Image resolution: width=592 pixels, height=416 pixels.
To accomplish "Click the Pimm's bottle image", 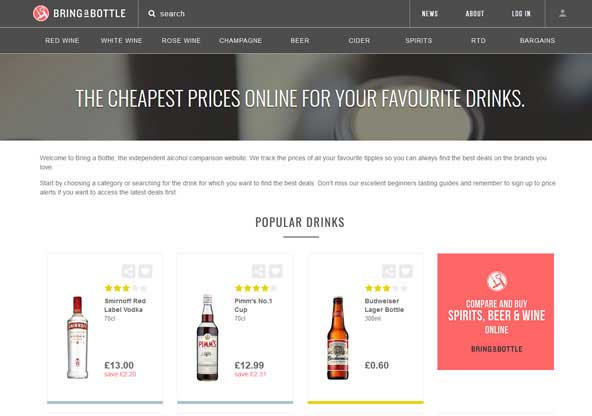I will (x=207, y=337).
